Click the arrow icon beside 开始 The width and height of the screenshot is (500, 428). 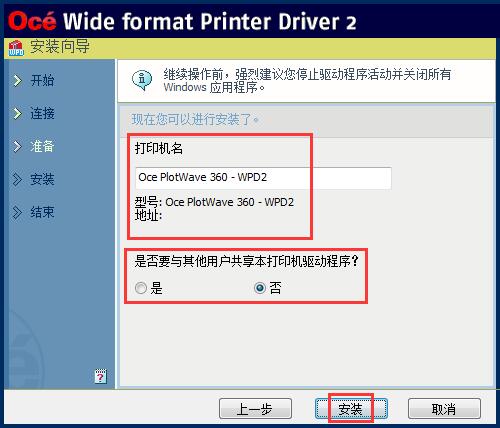pos(17,81)
